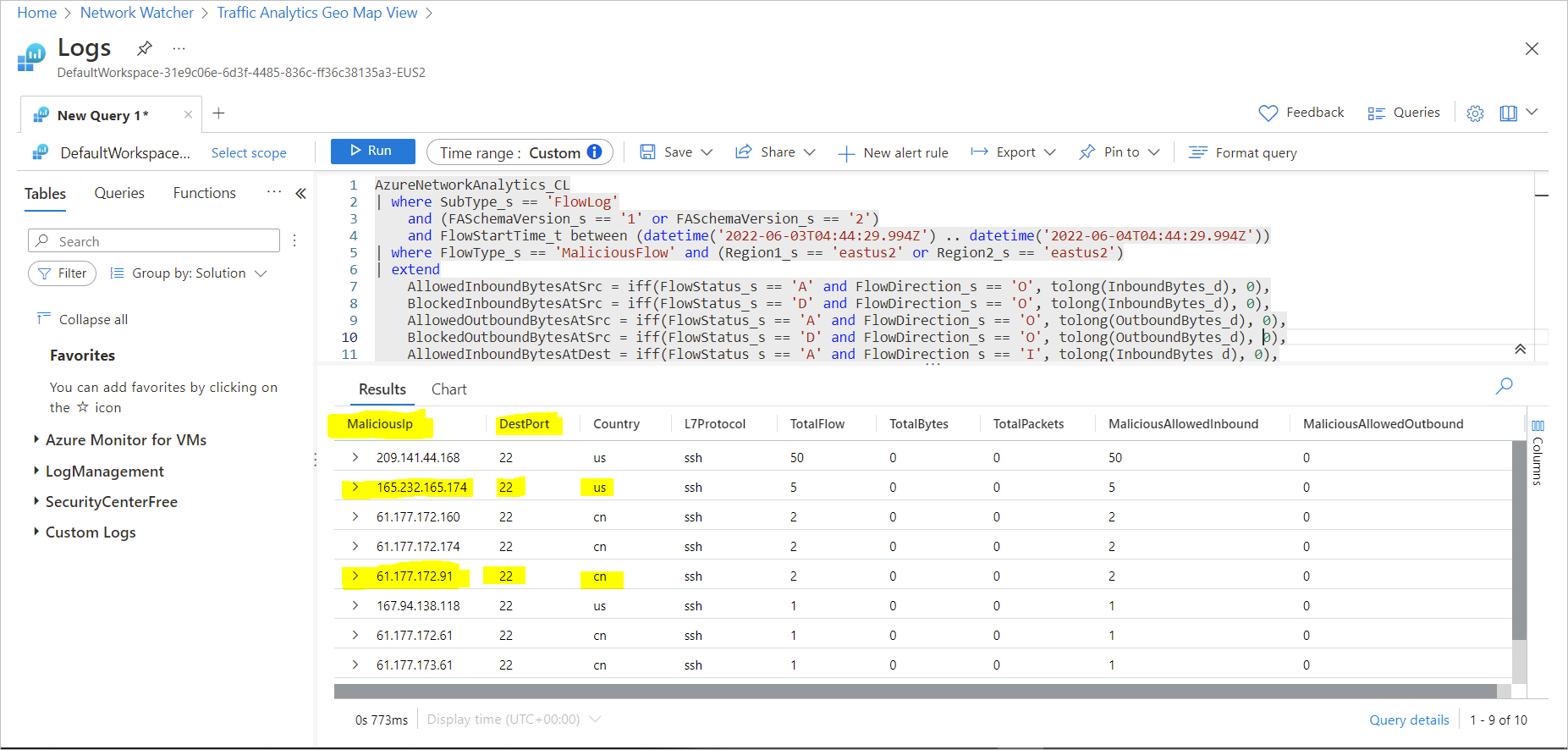This screenshot has width=1568, height=750.
Task: Expand Export dropdown chevron
Action: point(1049,152)
